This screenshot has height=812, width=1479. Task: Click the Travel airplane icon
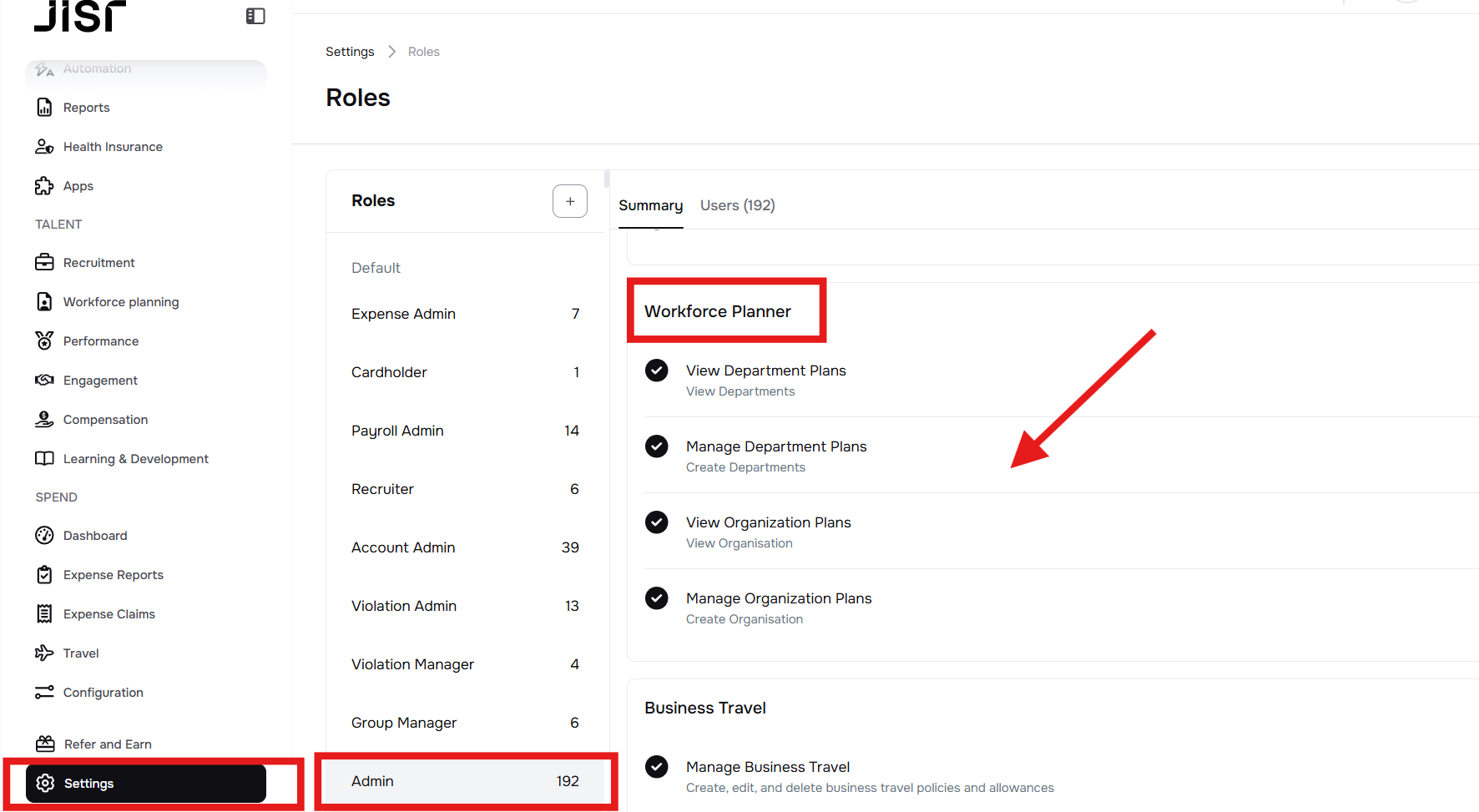coord(44,653)
